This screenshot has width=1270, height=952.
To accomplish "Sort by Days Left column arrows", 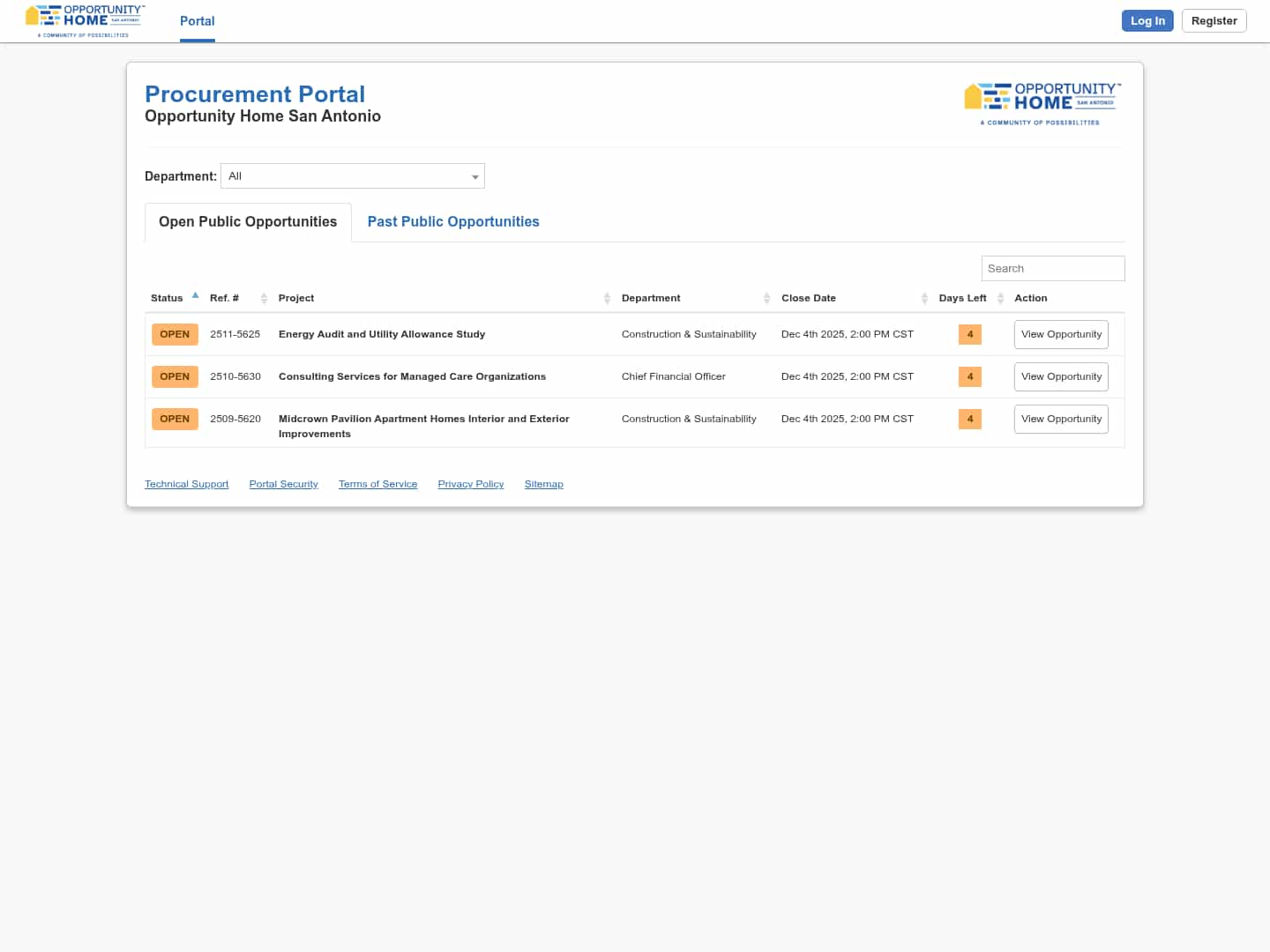I will 1000,299.
